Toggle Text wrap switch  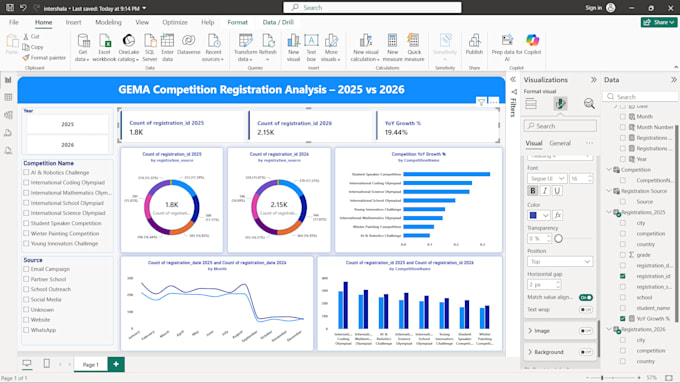[585, 309]
